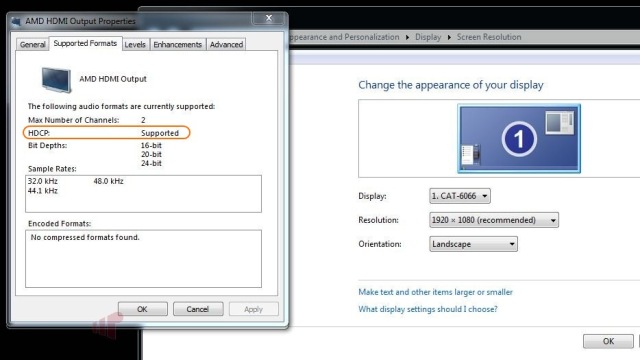Cancel the AMD HDMI Output Properties dialog
The width and height of the screenshot is (640, 360).
[x=198, y=309]
